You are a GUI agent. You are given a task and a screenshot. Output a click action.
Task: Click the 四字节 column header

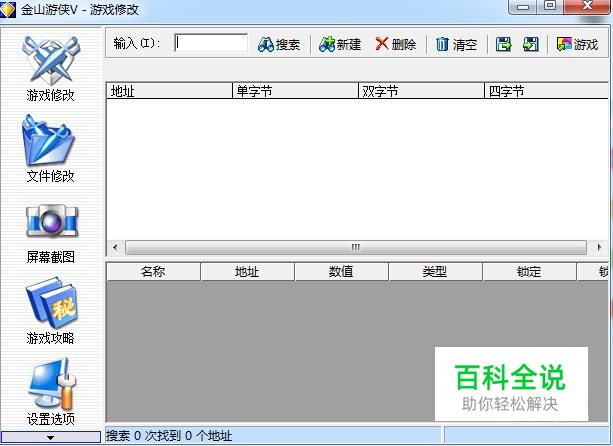547,91
